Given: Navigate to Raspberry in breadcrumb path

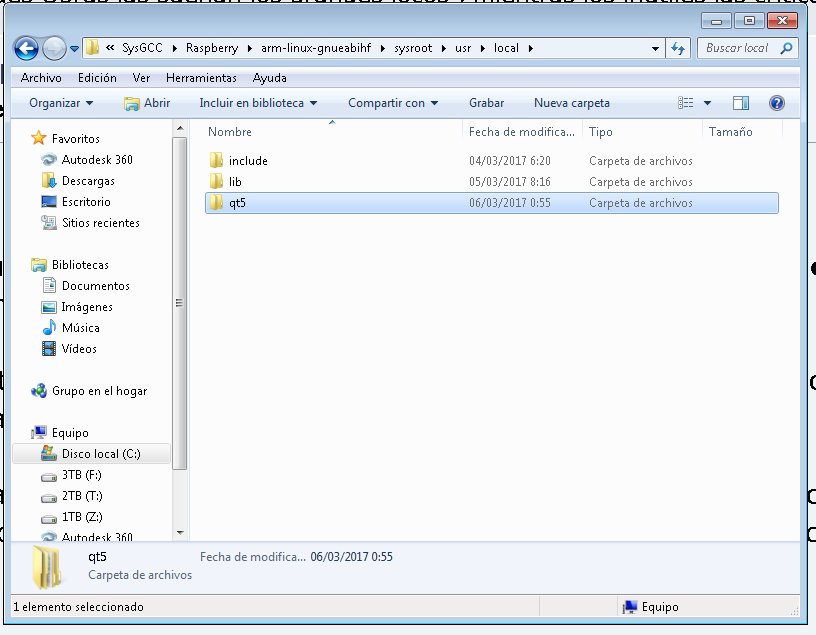Looking at the screenshot, I should pos(212,48).
